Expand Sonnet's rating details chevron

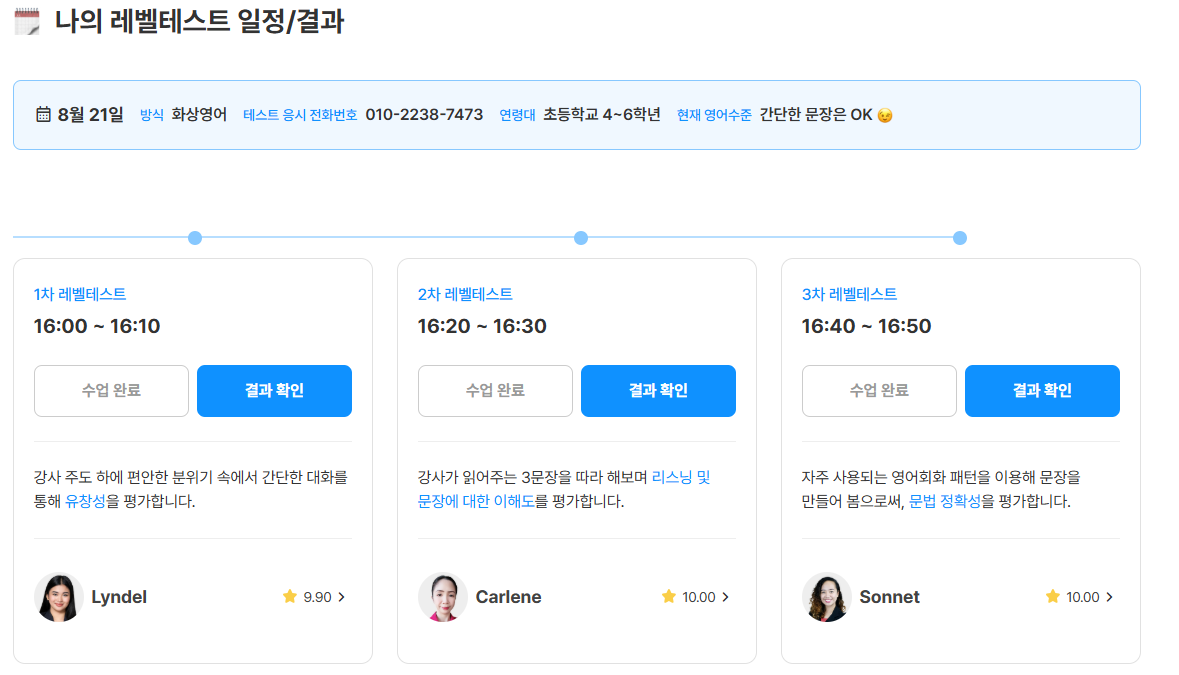pyautogui.click(x=1109, y=597)
